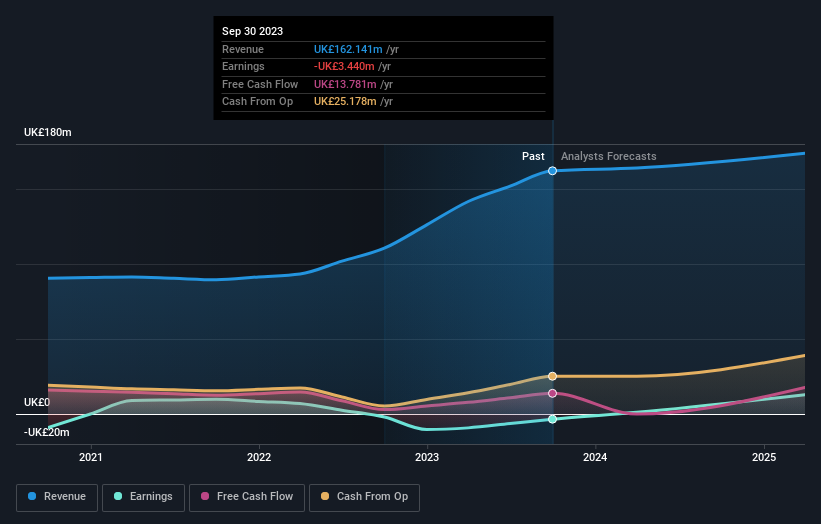
Task: Click the orange Cash From Op legend dot
Action: click(325, 496)
